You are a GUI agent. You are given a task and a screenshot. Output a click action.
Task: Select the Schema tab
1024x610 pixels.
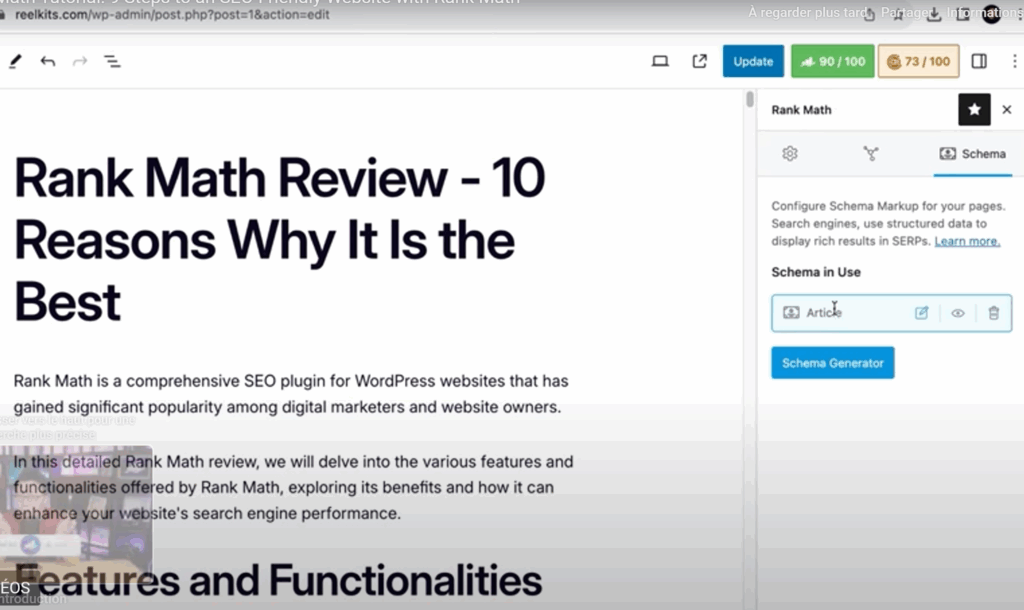click(972, 153)
